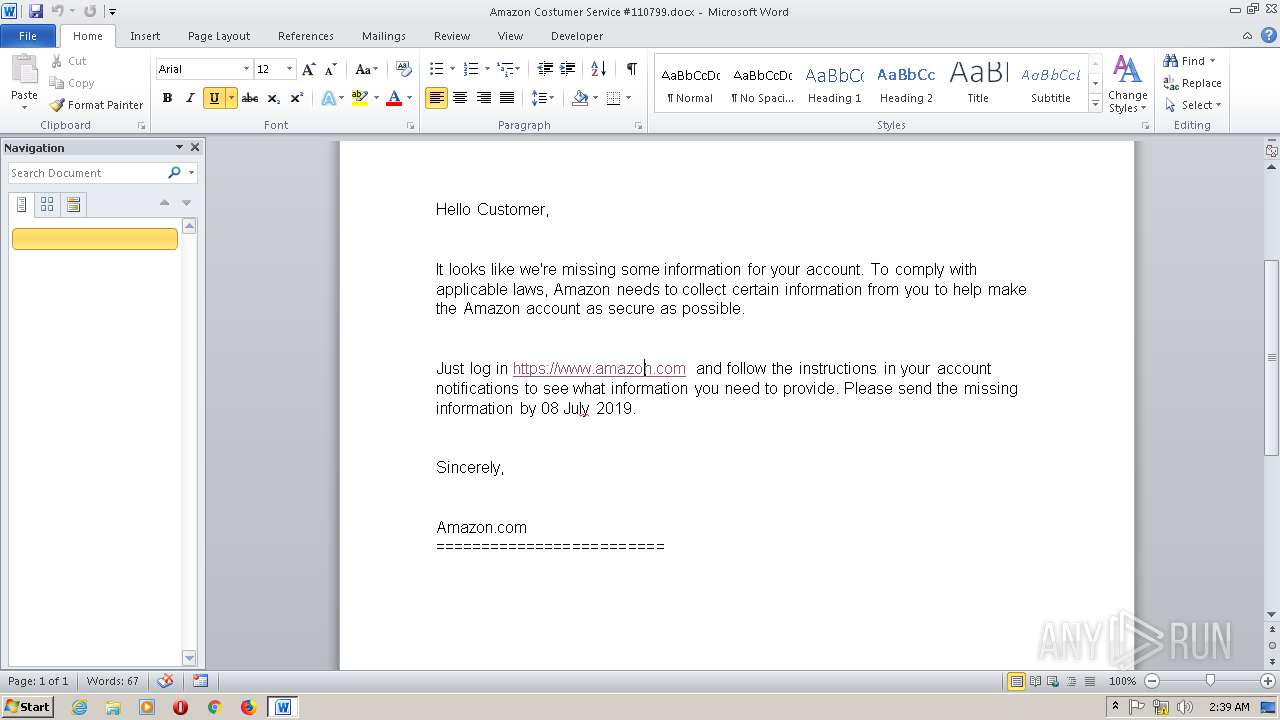Switch to the Mailings tab
1280x720 pixels.
384,36
